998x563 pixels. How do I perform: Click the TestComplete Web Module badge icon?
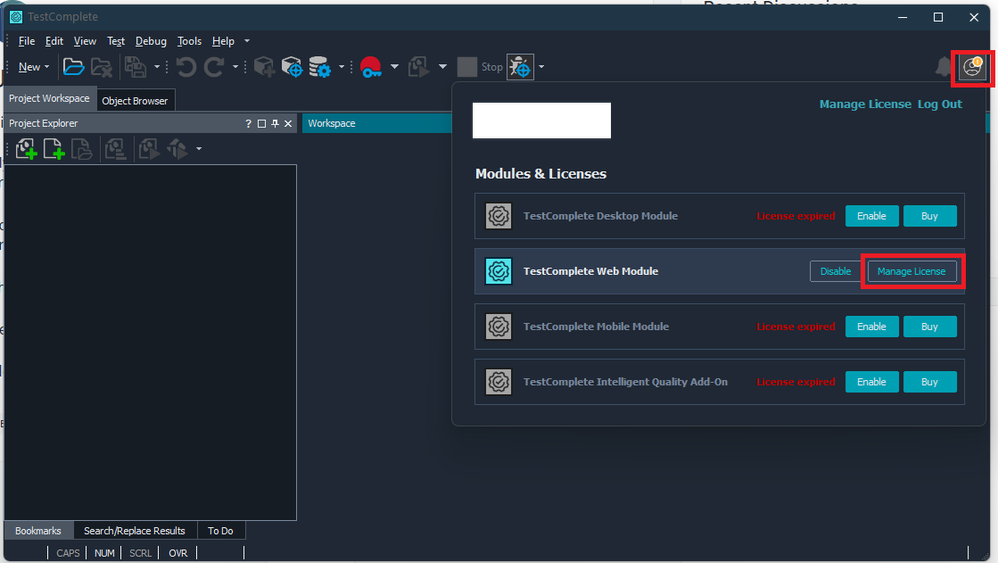click(498, 271)
